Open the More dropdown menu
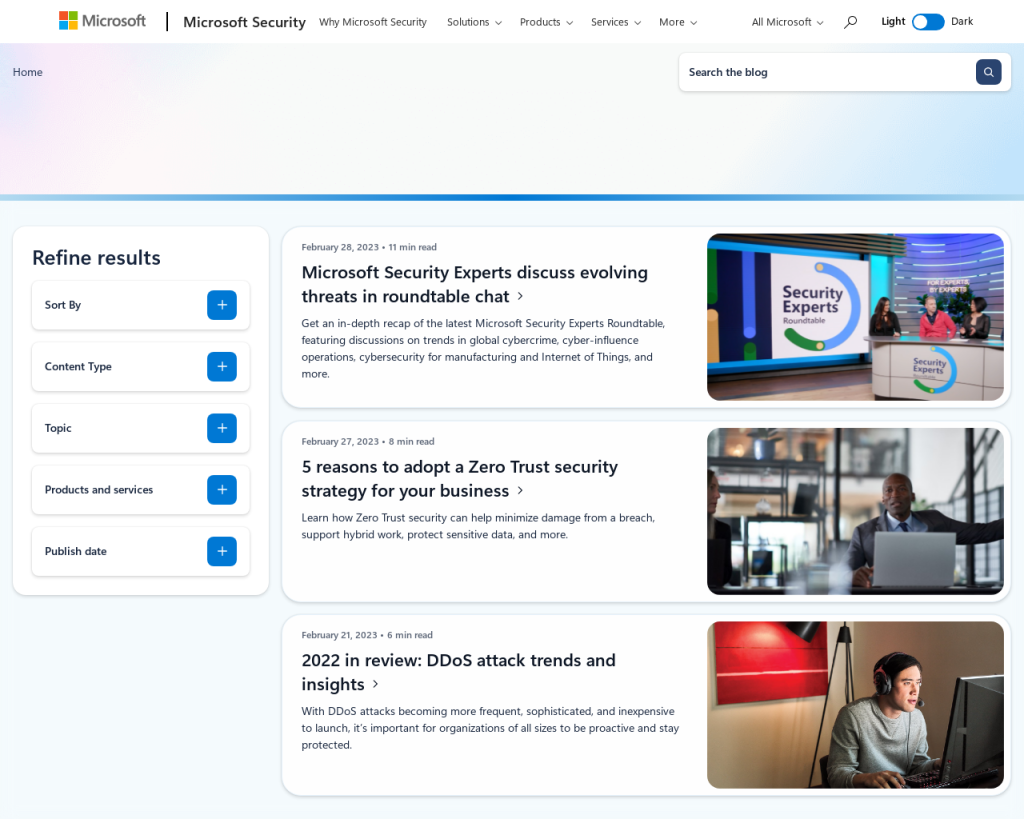This screenshot has height=819, width=1024. [x=678, y=22]
